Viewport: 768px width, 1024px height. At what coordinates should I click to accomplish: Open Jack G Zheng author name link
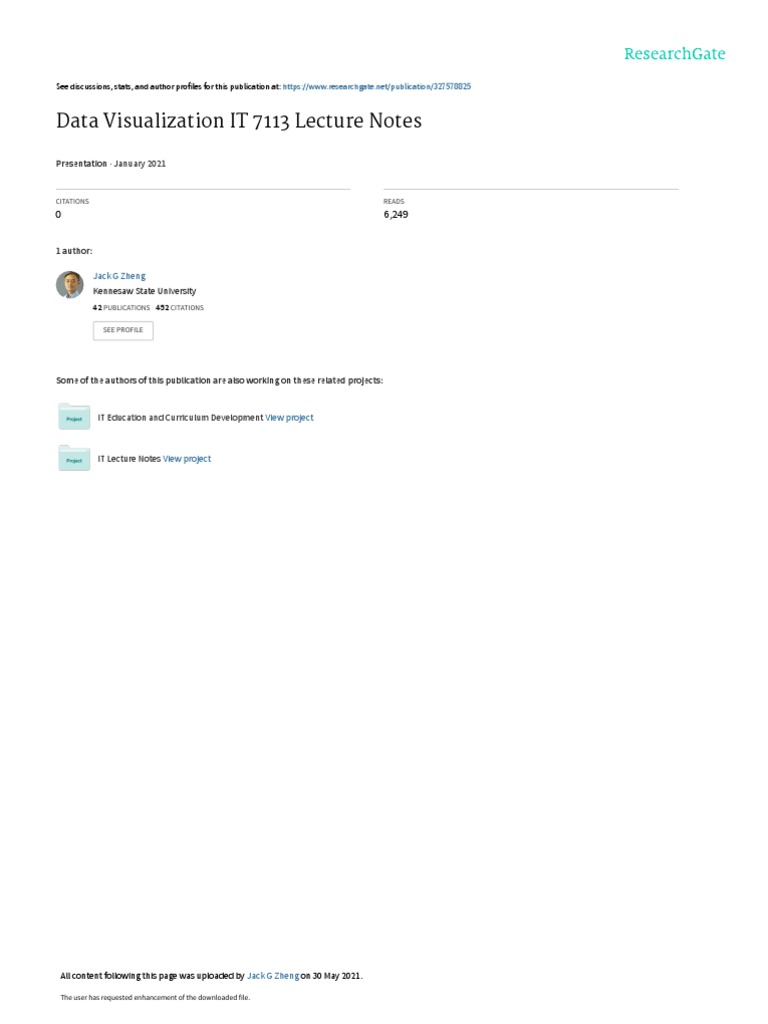pyautogui.click(x=120, y=276)
